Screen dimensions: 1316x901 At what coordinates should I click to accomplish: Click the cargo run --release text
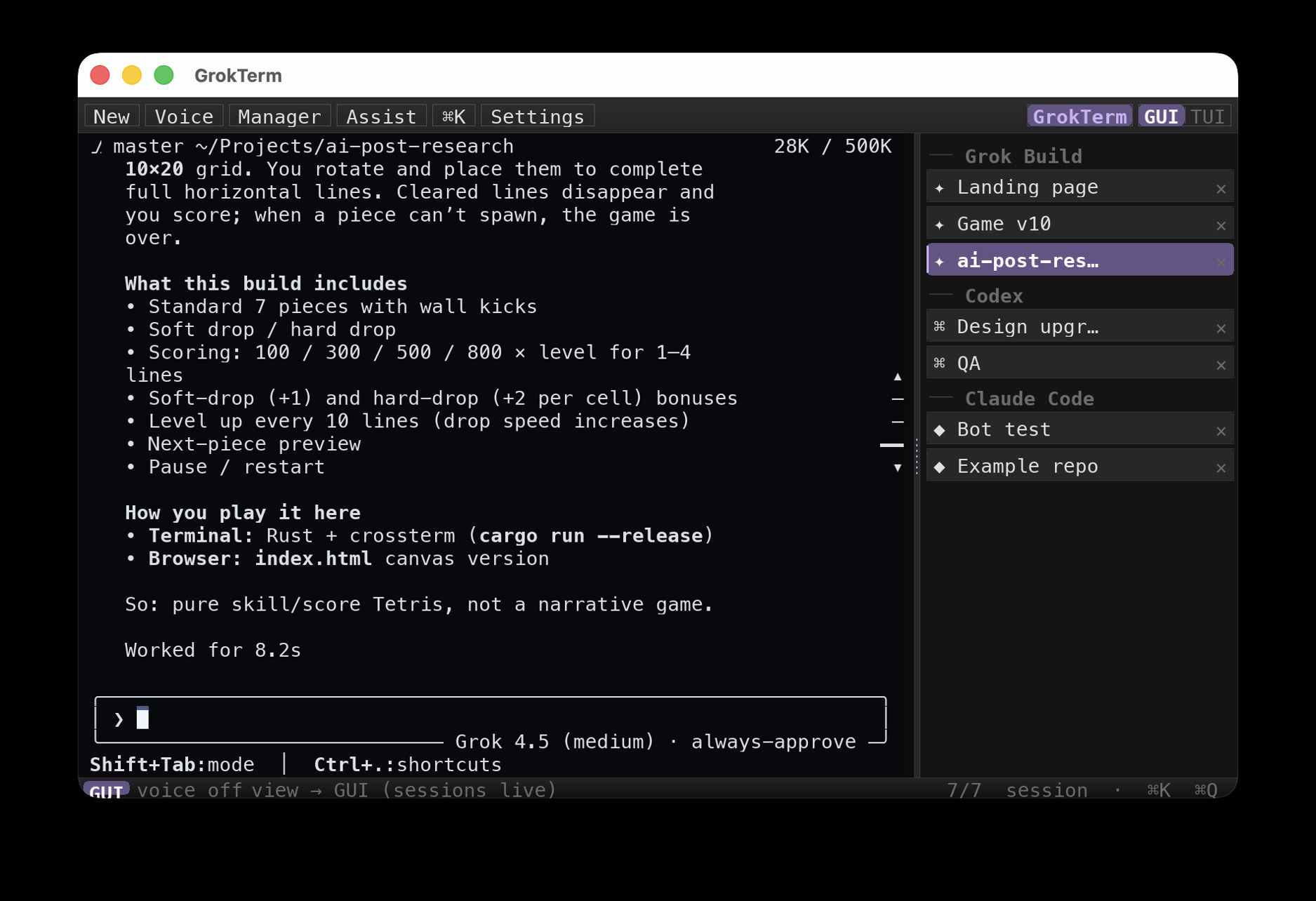tap(591, 535)
